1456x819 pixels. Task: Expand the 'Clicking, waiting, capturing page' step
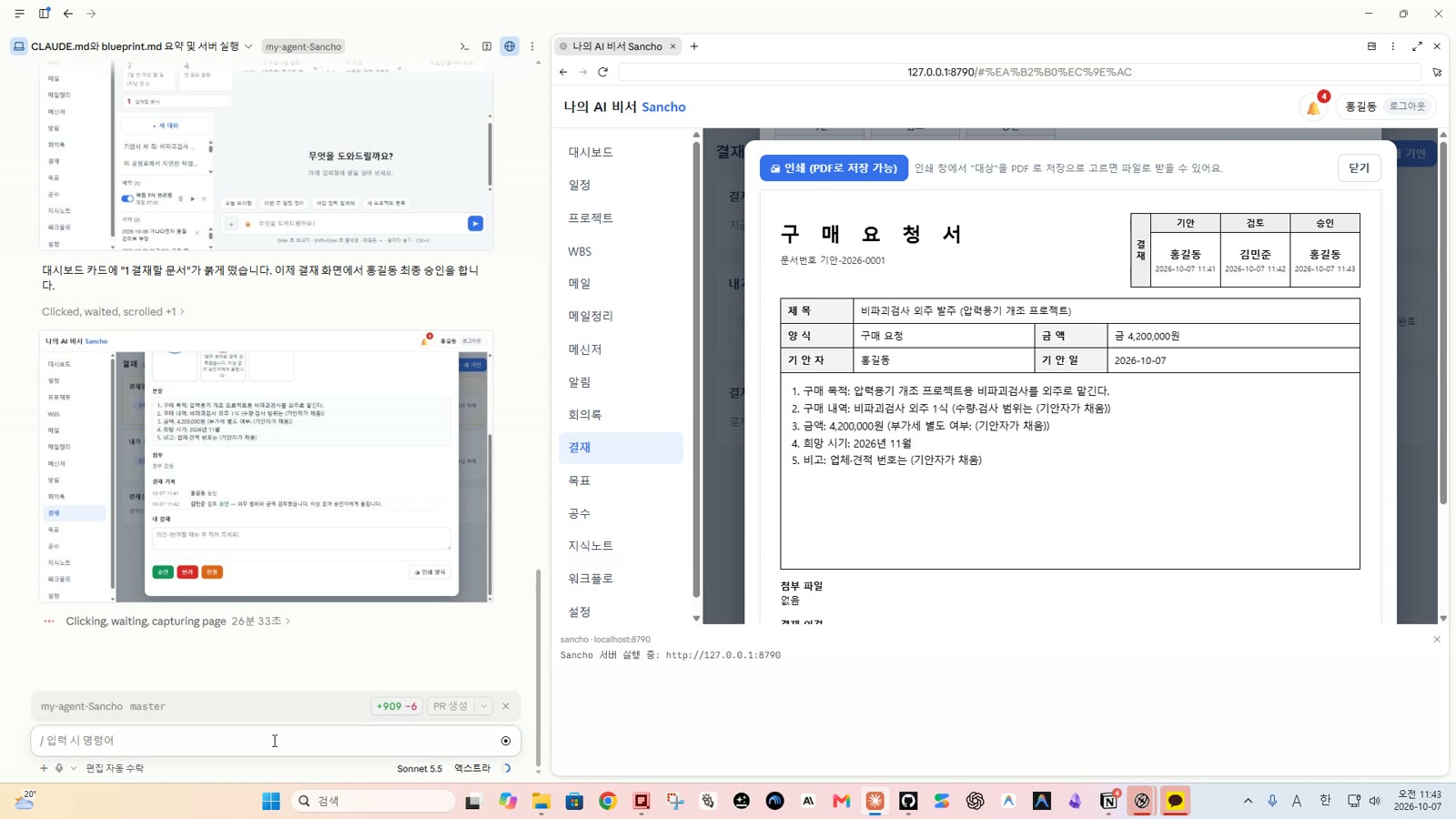tap(177, 621)
